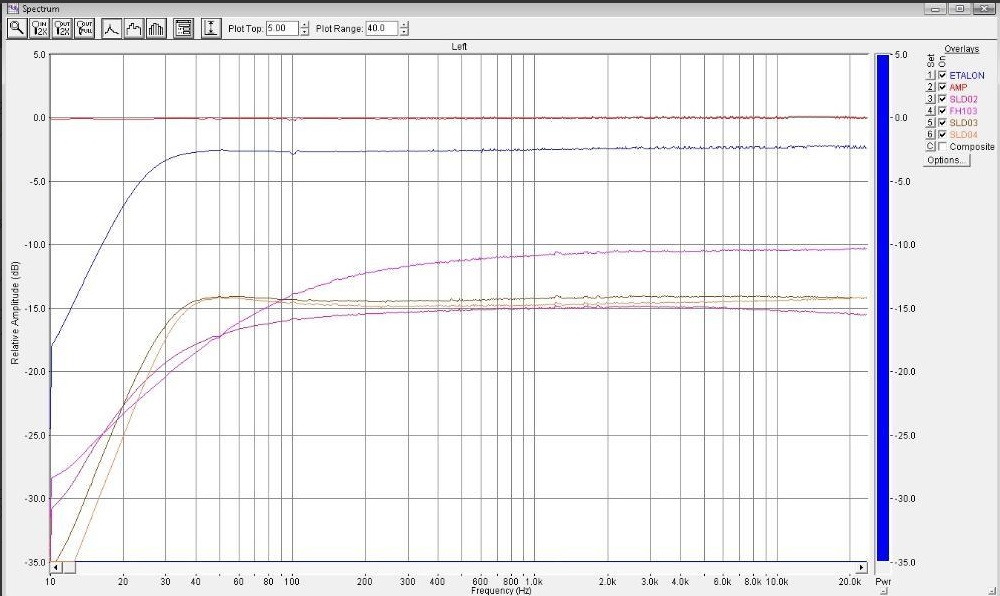The width and height of the screenshot is (1000, 596).
Task: Enable the Composite overlay checkbox
Action: click(x=942, y=147)
